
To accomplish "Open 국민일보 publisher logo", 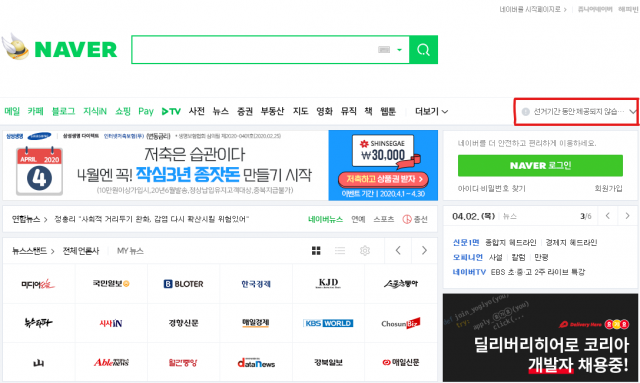I will click(111, 284).
